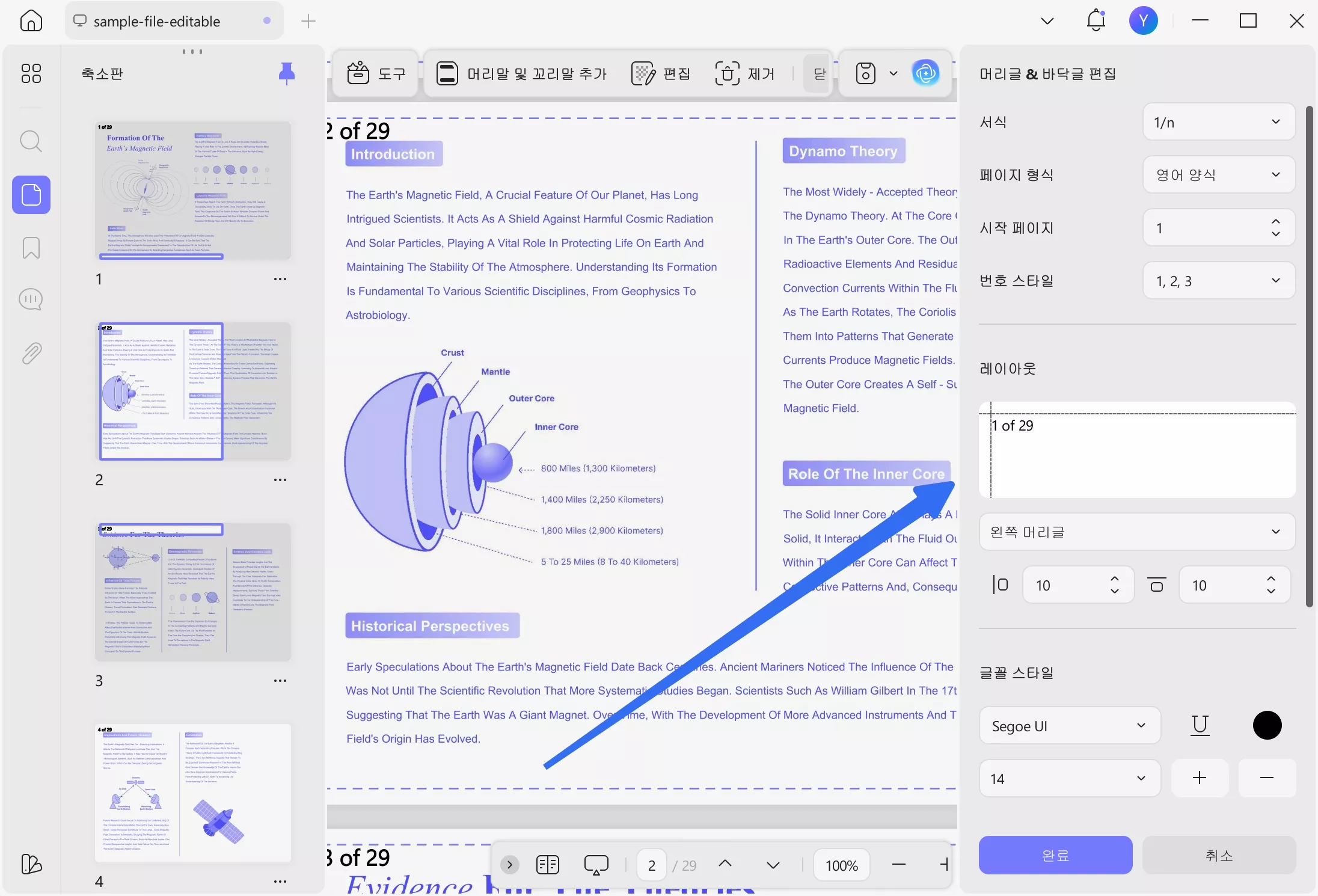Collapse the bottom navigation bar arrow
1318x896 pixels.
(x=509, y=865)
